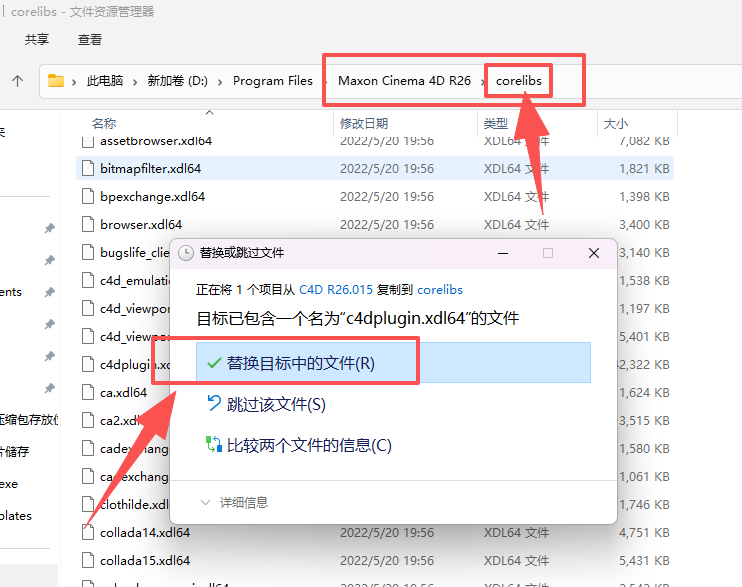Click the corelibs breadcrumb
The image size is (742, 587).
(x=519, y=81)
